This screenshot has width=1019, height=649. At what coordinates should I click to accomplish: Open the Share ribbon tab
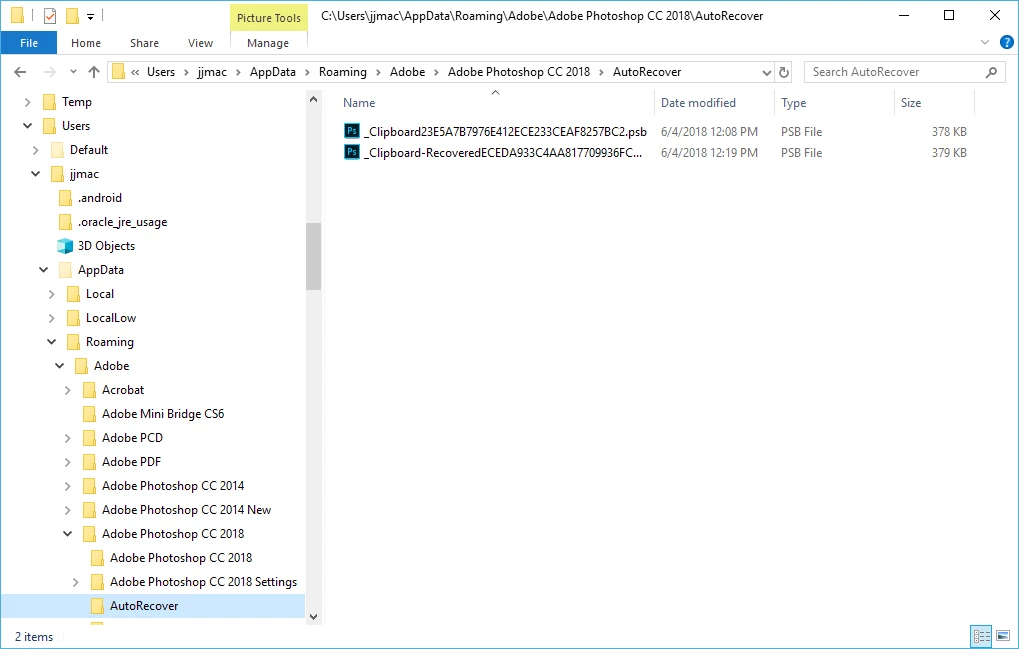click(144, 43)
